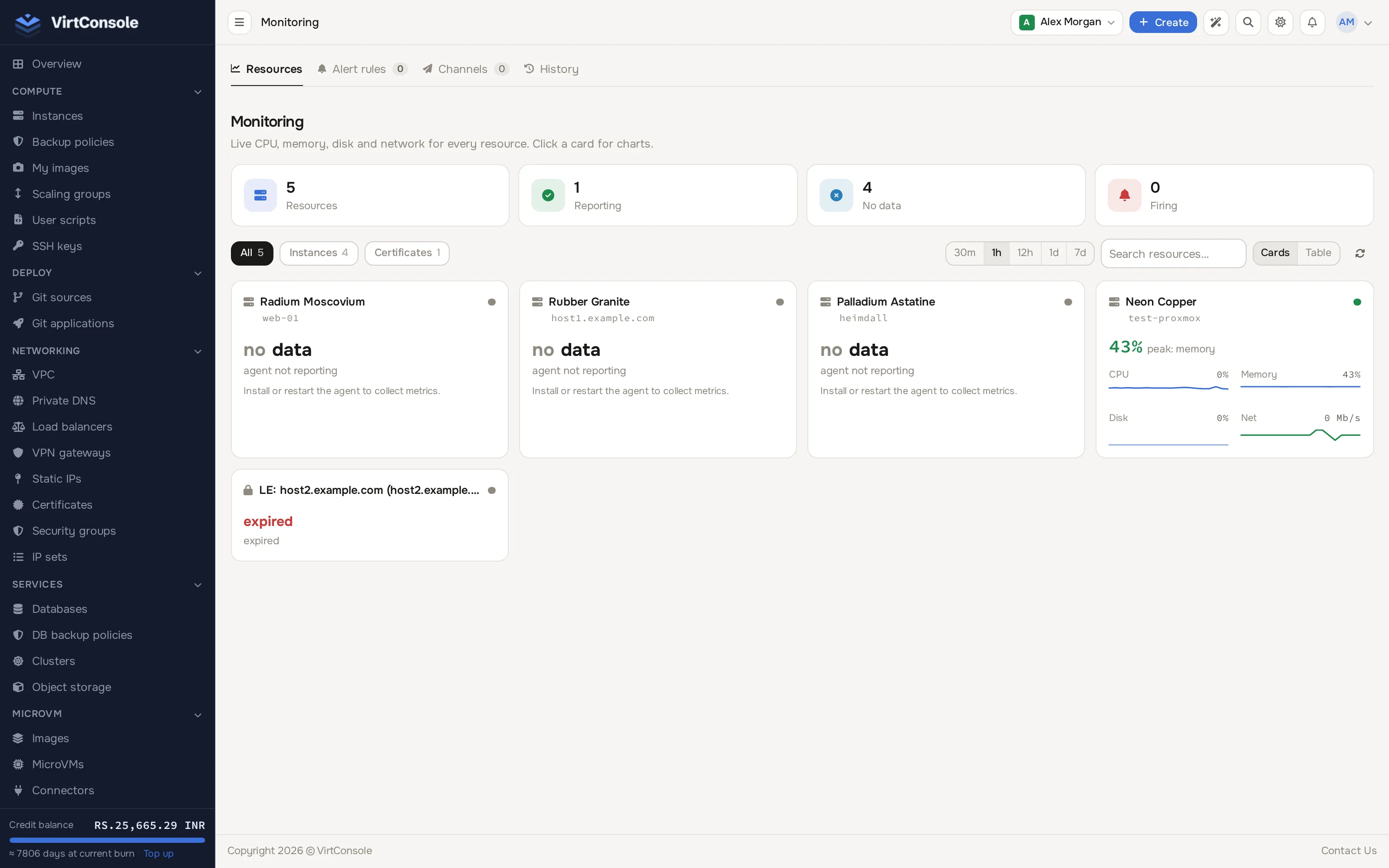This screenshot has height=868, width=1389.
Task: Click the My images camera icon
Action: point(18,168)
